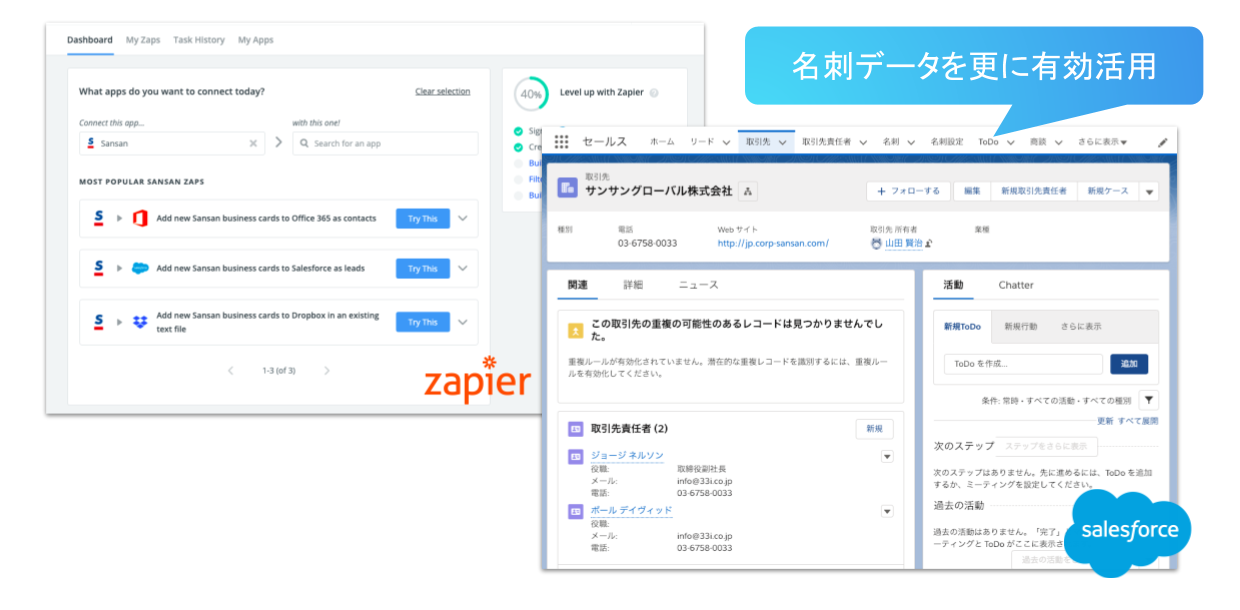
Task: Open the row menu for ジョージ ネルソン
Action: 887,456
